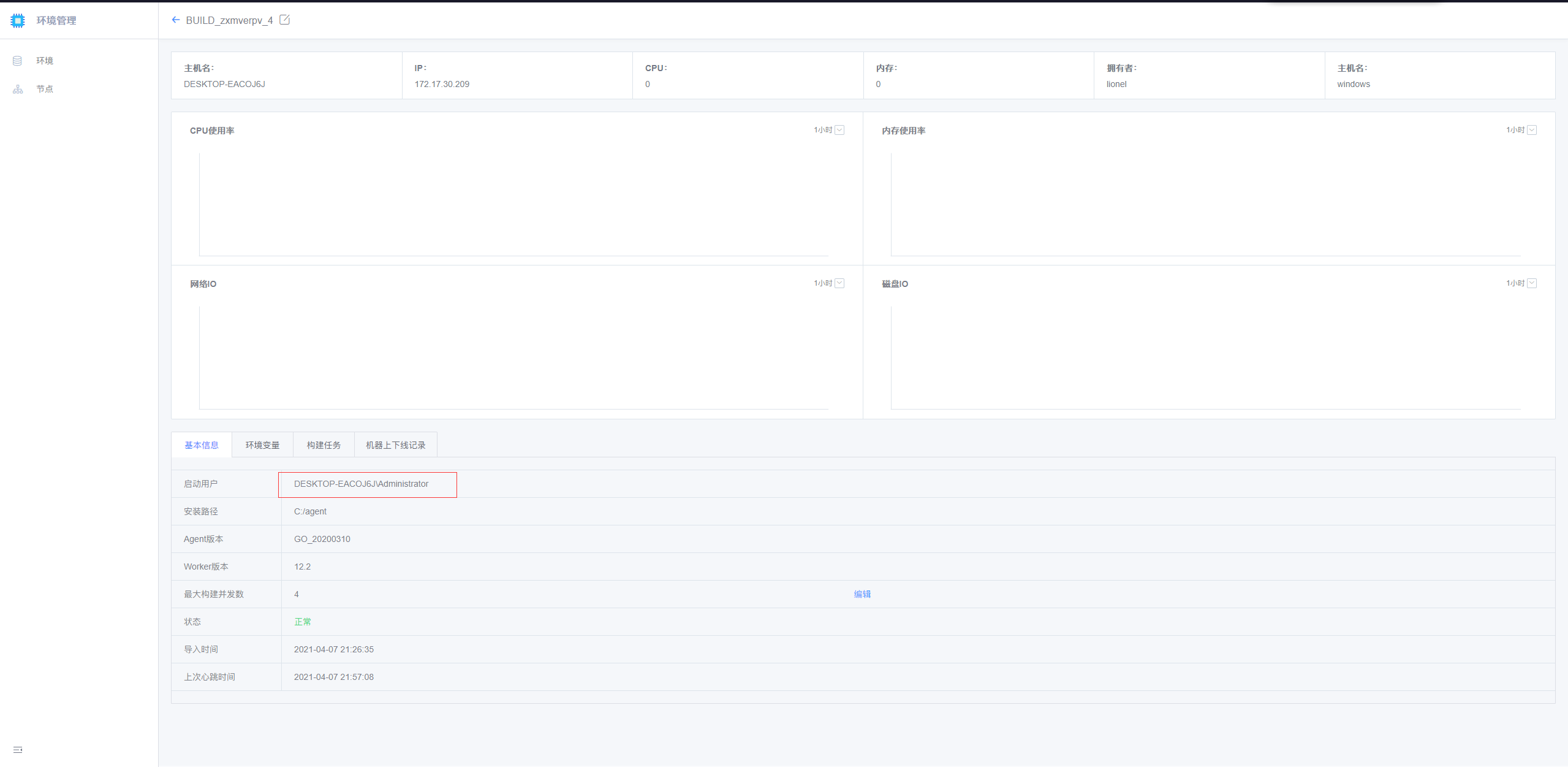1568x767 pixels.
Task: Collapse the sidebar using the bottom menu icon
Action: 18,749
